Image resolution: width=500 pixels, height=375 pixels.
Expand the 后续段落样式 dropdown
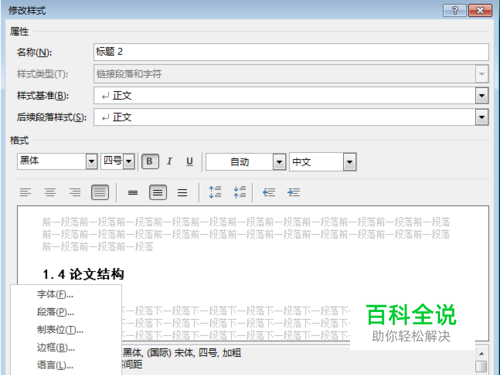click(482, 117)
